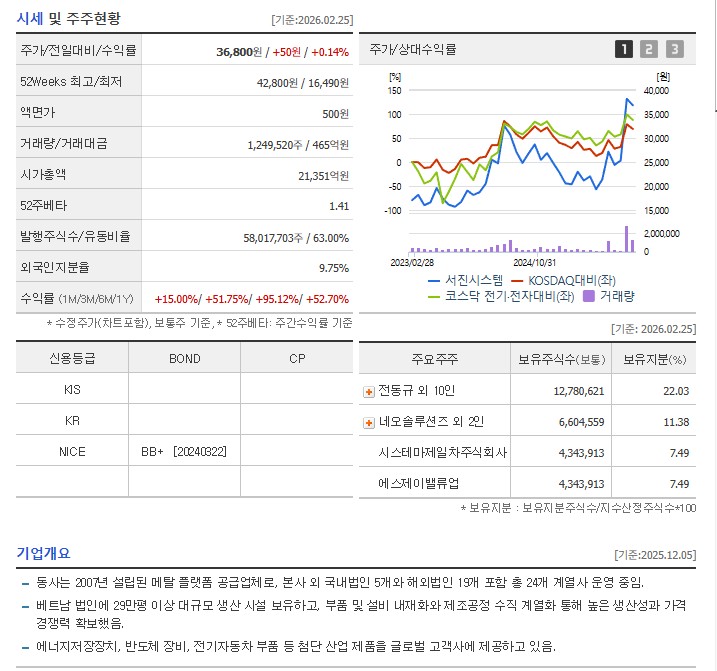Image resolution: width=717 pixels, height=671 pixels.
Task: Expand the 전동규 외 10인 shareholder row
Action: tap(369, 392)
